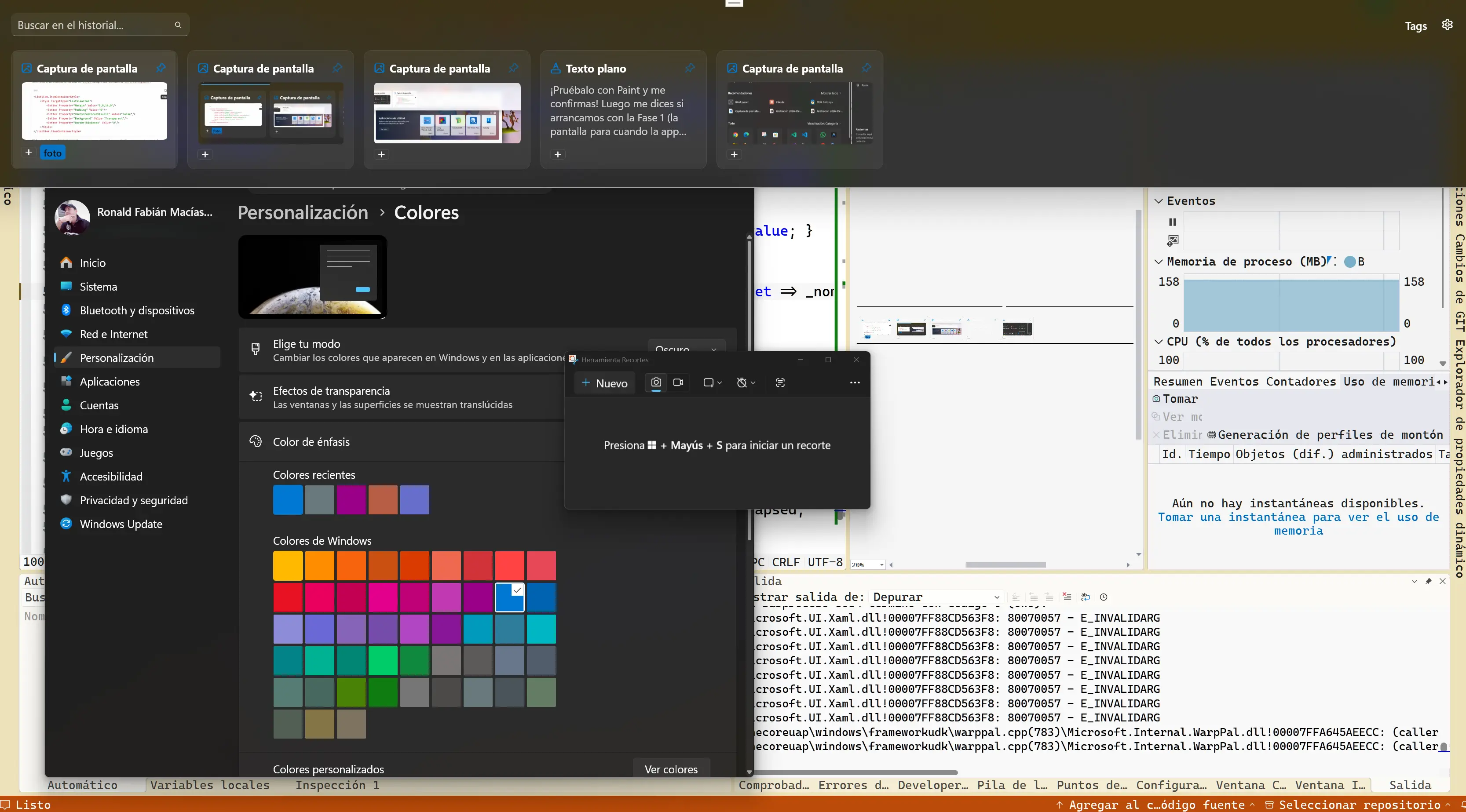Open Sistema settings page
Image resolution: width=1466 pixels, height=812 pixels.
[137, 287]
